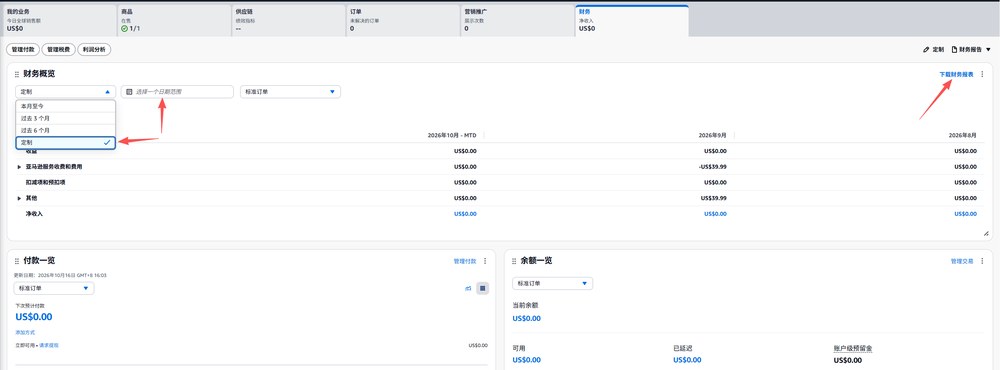This screenshot has width=1000, height=370.
Task: Open the 供应链 tab
Action: 289,20
